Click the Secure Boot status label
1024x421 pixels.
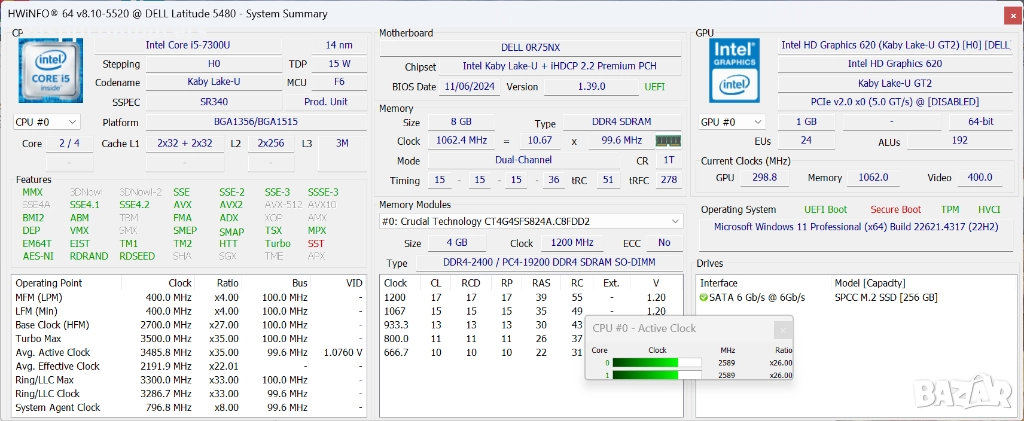pos(894,209)
